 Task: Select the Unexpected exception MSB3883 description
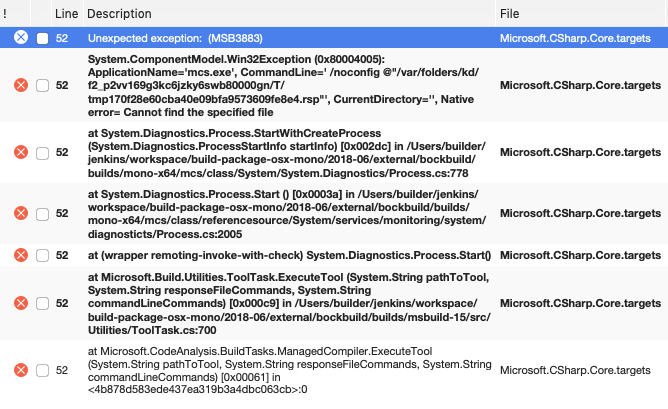[x=175, y=38]
